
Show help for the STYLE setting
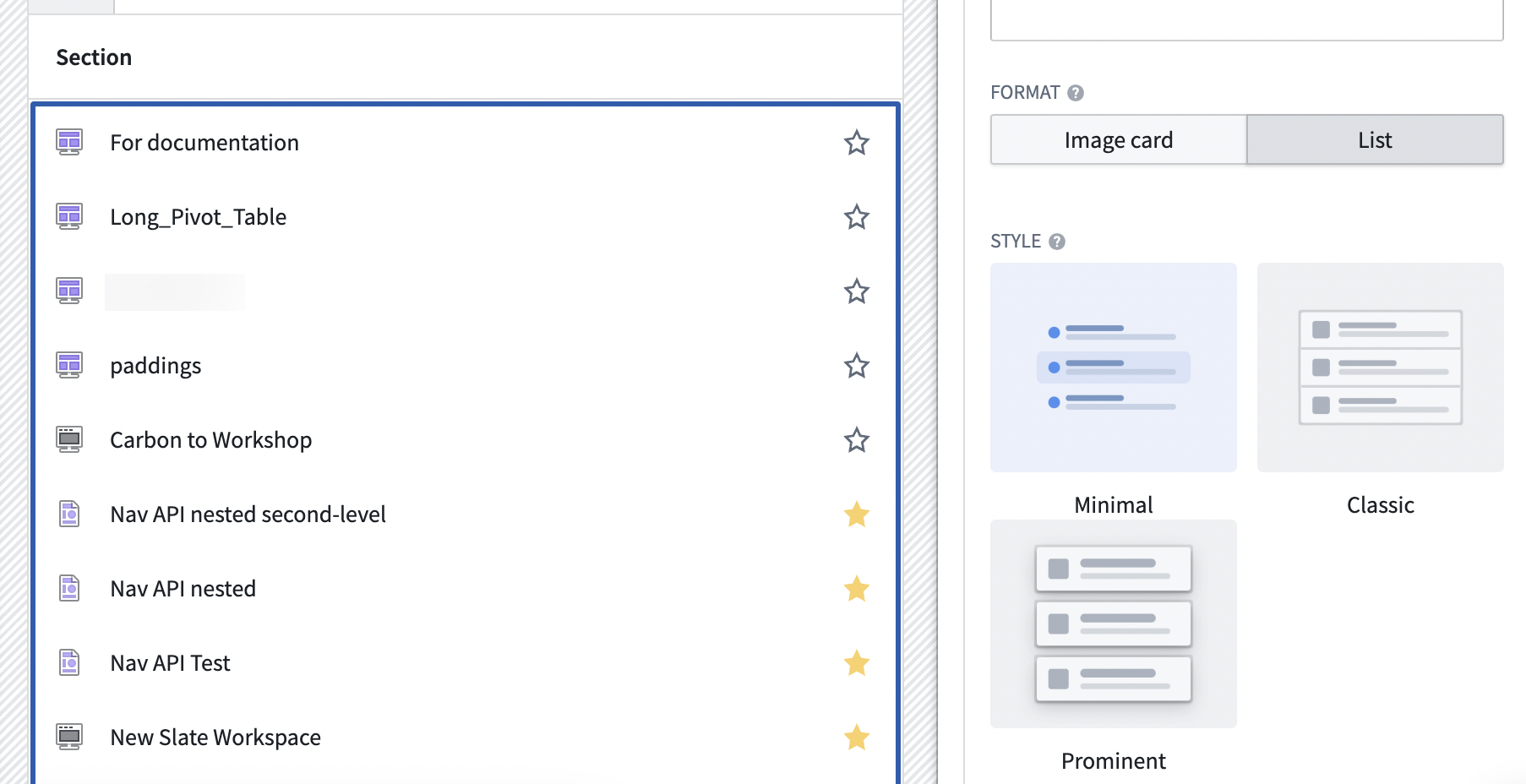pos(1057,242)
